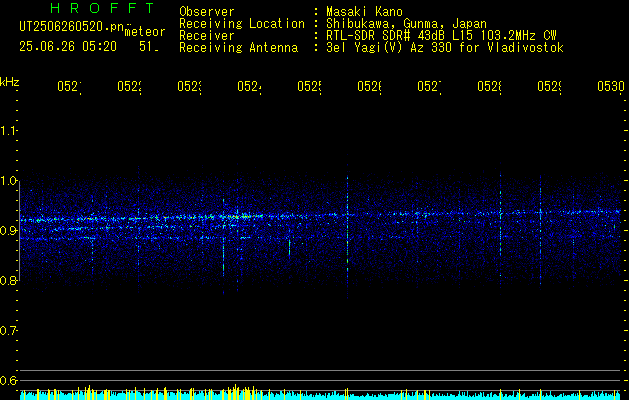Click the 1.1 kHz frequency label
Viewport: 629px width, 400px height.
point(8,131)
